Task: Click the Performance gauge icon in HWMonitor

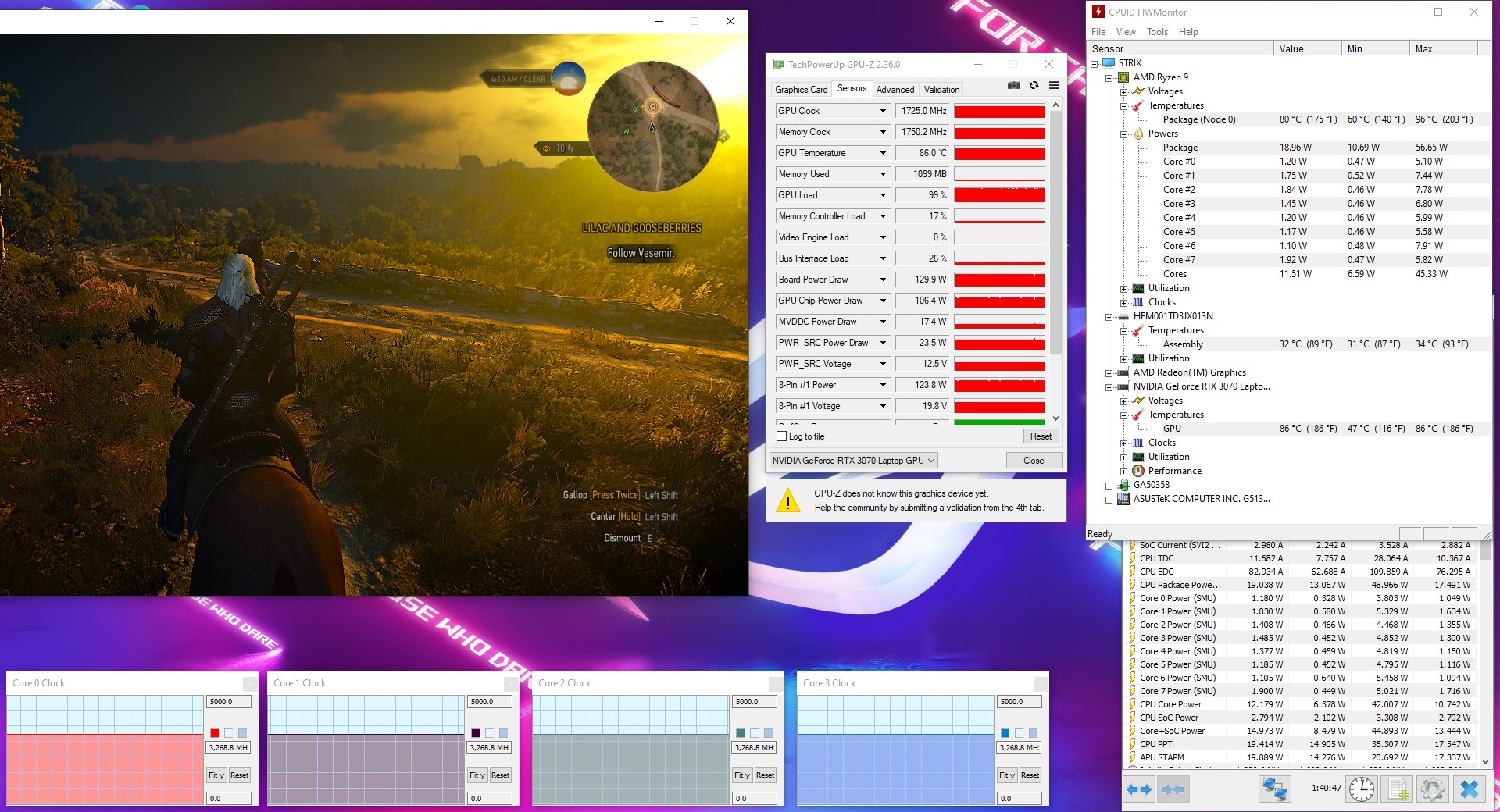Action: coord(1138,471)
